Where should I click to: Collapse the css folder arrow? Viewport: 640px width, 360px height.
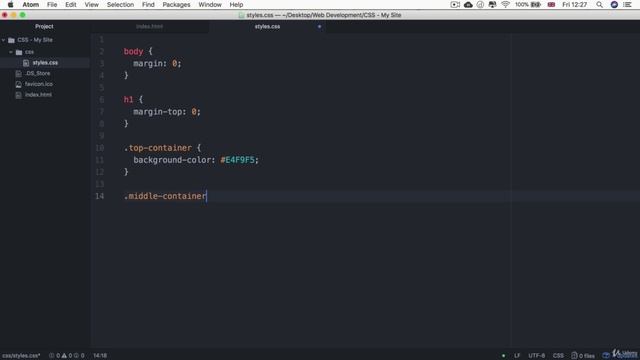click(x=11, y=52)
